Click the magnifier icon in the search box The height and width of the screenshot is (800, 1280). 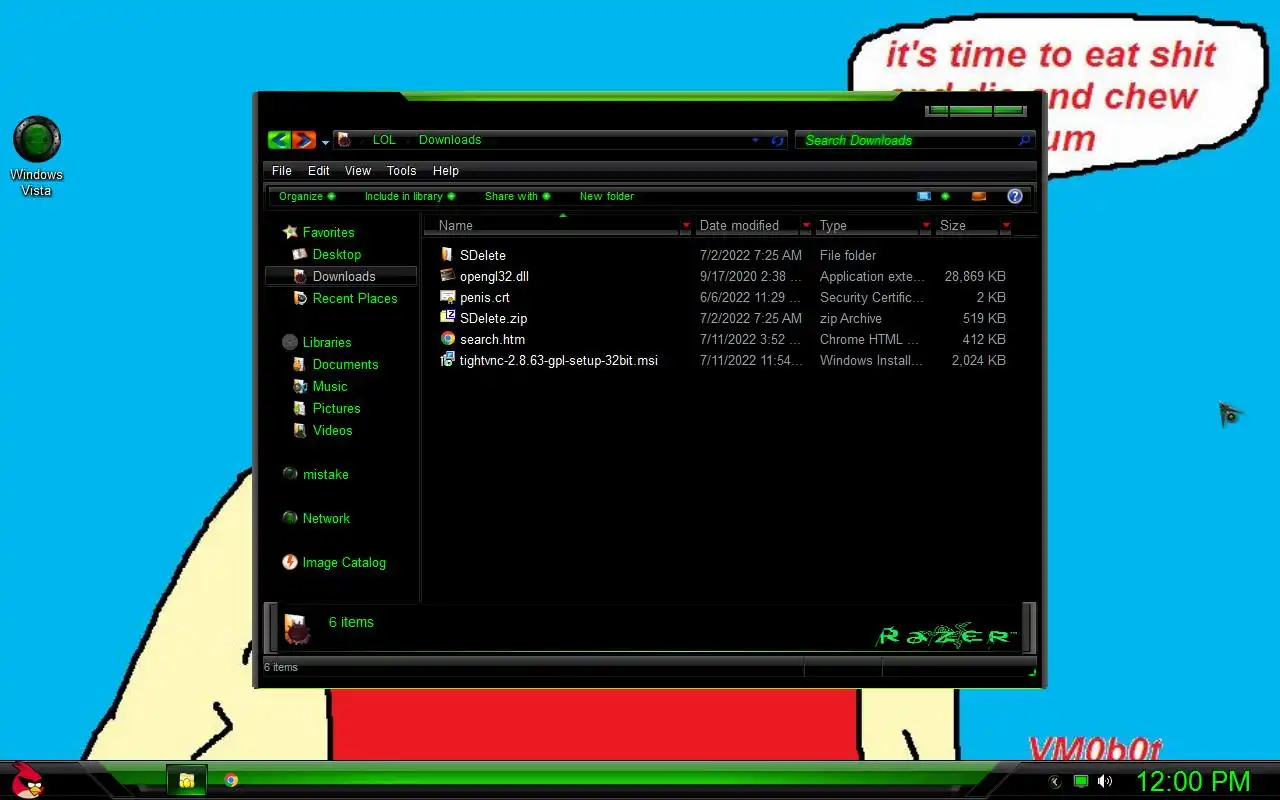click(1024, 140)
